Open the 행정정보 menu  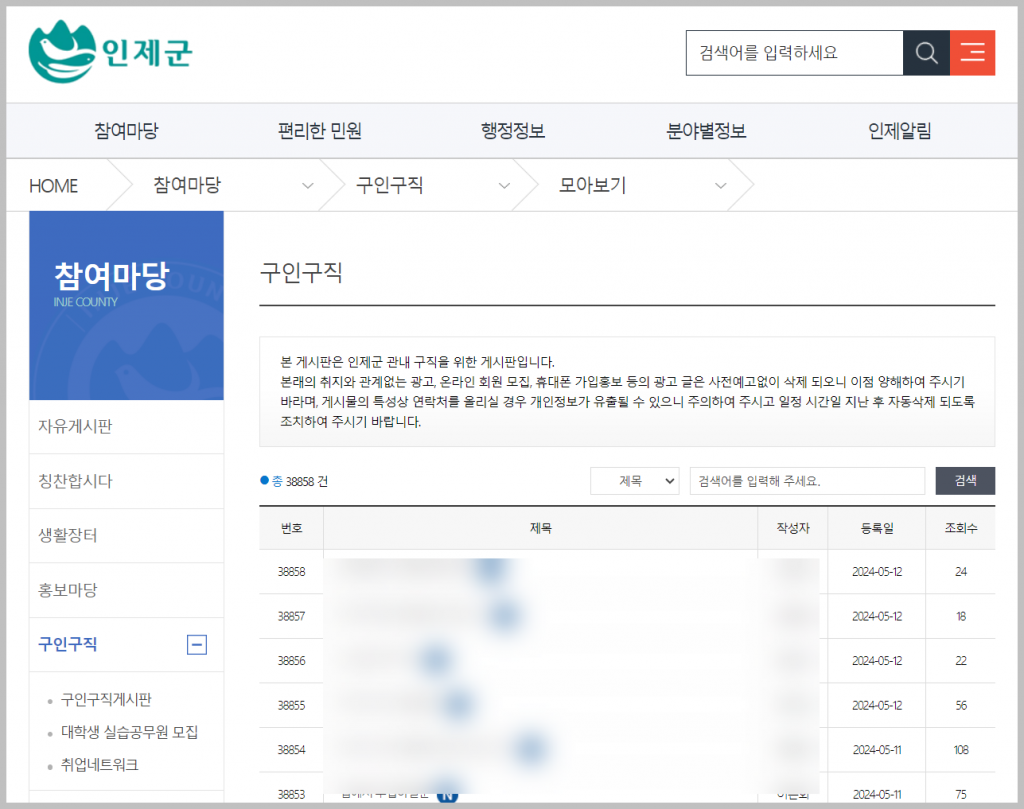(x=513, y=131)
